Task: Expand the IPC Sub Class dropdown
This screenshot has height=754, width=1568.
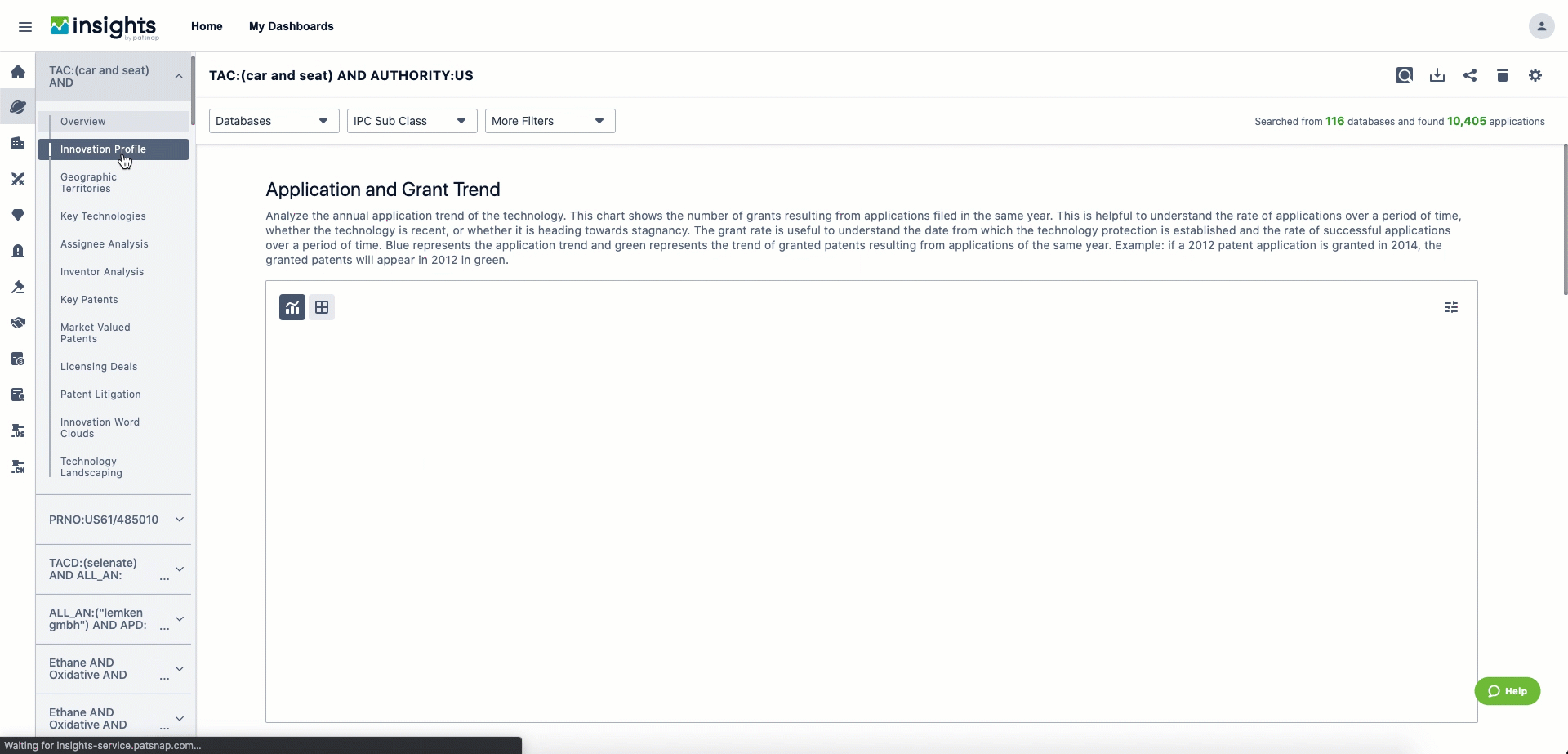Action: point(412,121)
